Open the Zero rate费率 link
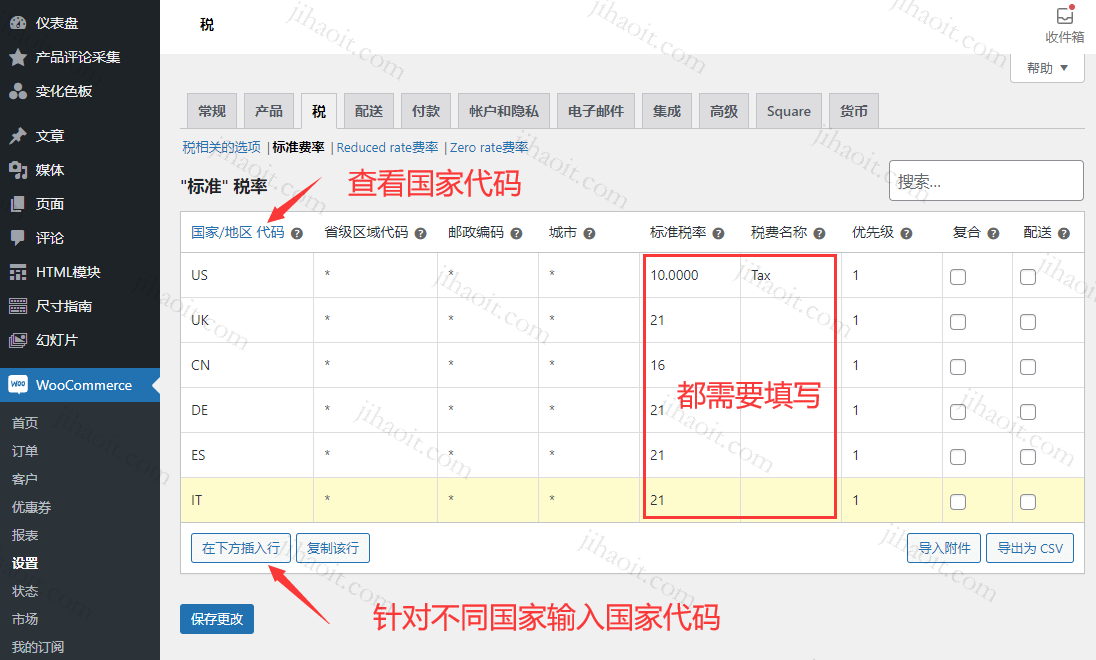The image size is (1096, 660). pyautogui.click(x=489, y=148)
